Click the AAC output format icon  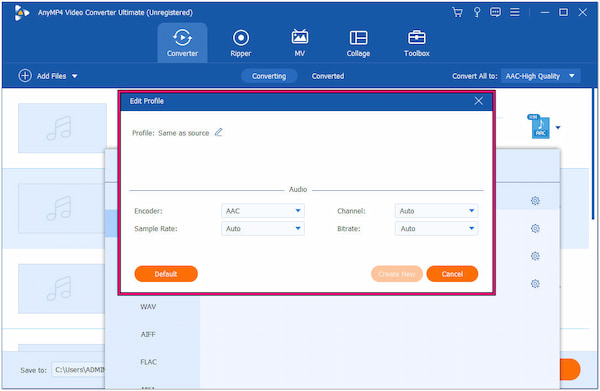pos(539,126)
